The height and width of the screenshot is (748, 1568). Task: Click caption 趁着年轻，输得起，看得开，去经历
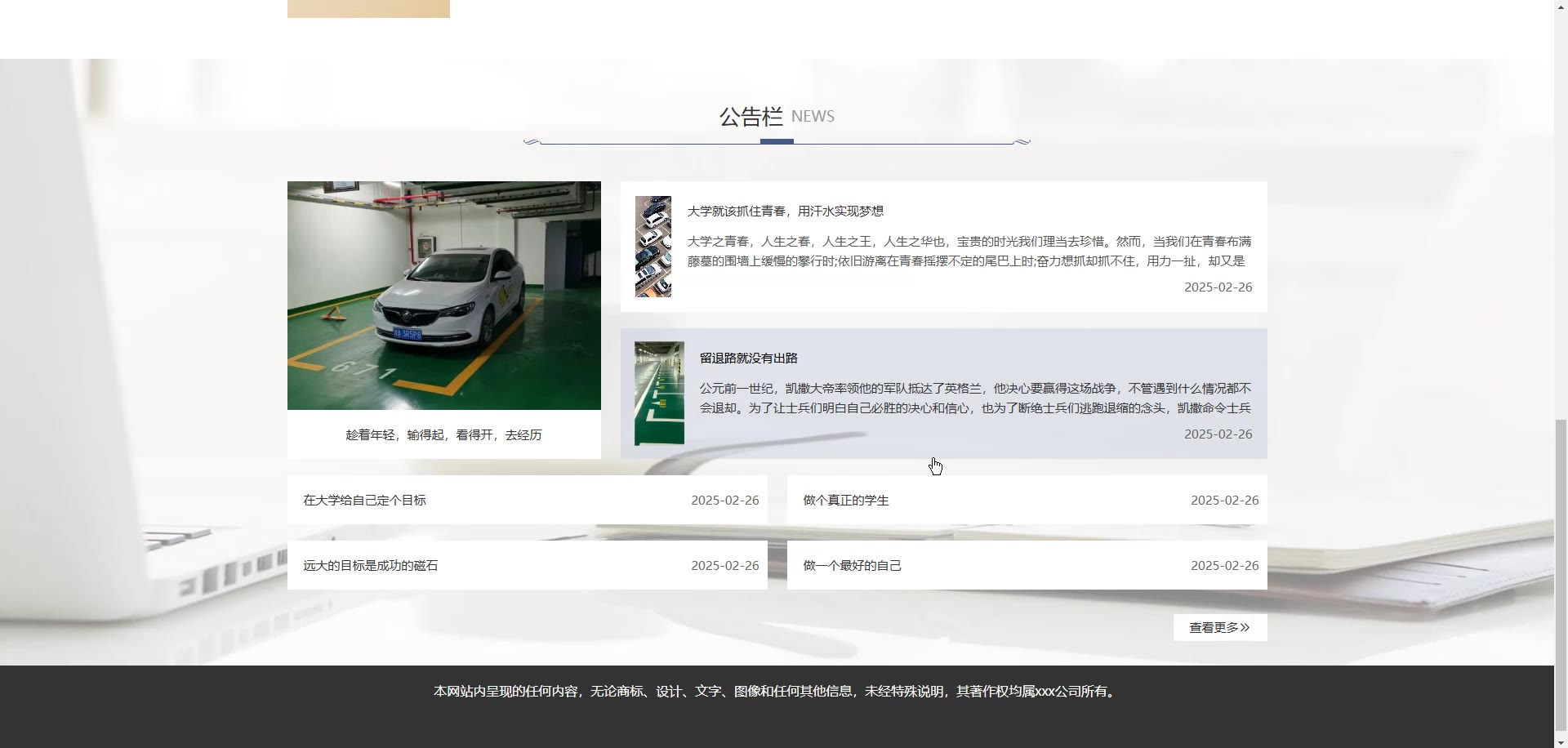click(x=443, y=435)
